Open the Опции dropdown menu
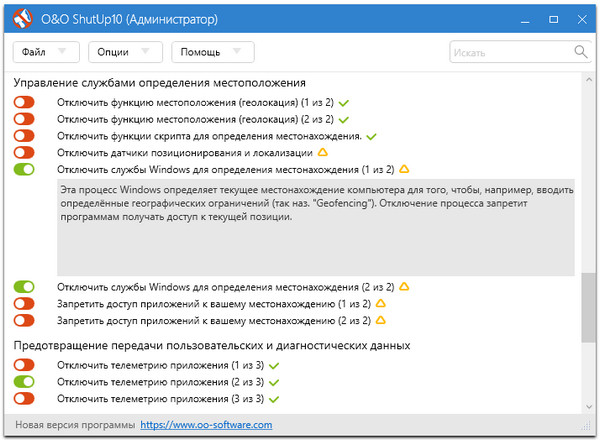Image resolution: width=600 pixels, height=440 pixels. pos(123,51)
